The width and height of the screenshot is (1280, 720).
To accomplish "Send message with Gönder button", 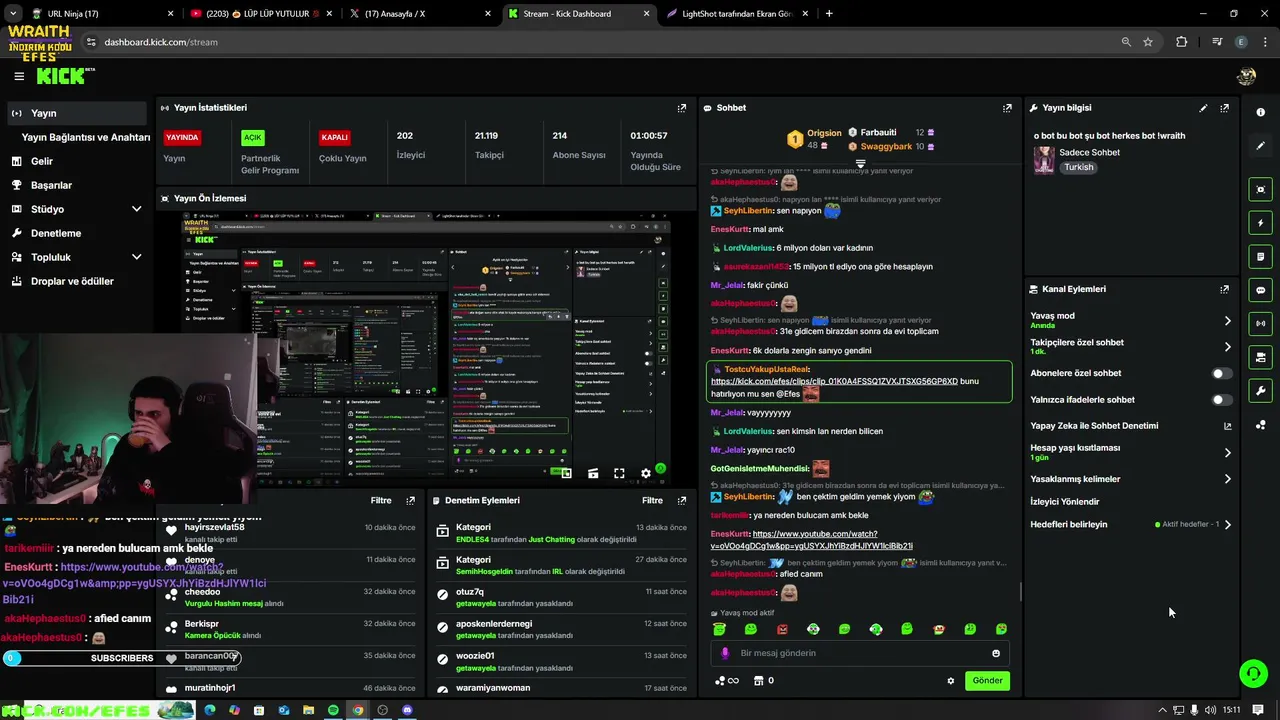I will 987,681.
